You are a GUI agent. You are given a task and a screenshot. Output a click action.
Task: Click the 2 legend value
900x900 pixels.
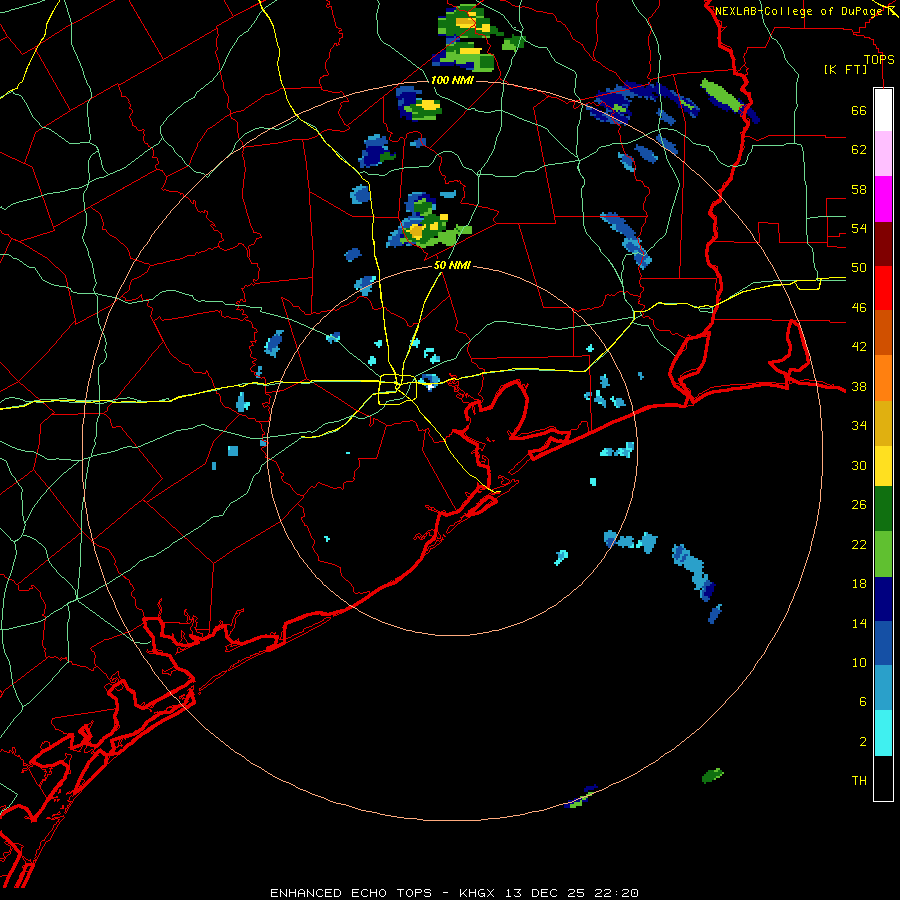pyautogui.click(x=862, y=742)
